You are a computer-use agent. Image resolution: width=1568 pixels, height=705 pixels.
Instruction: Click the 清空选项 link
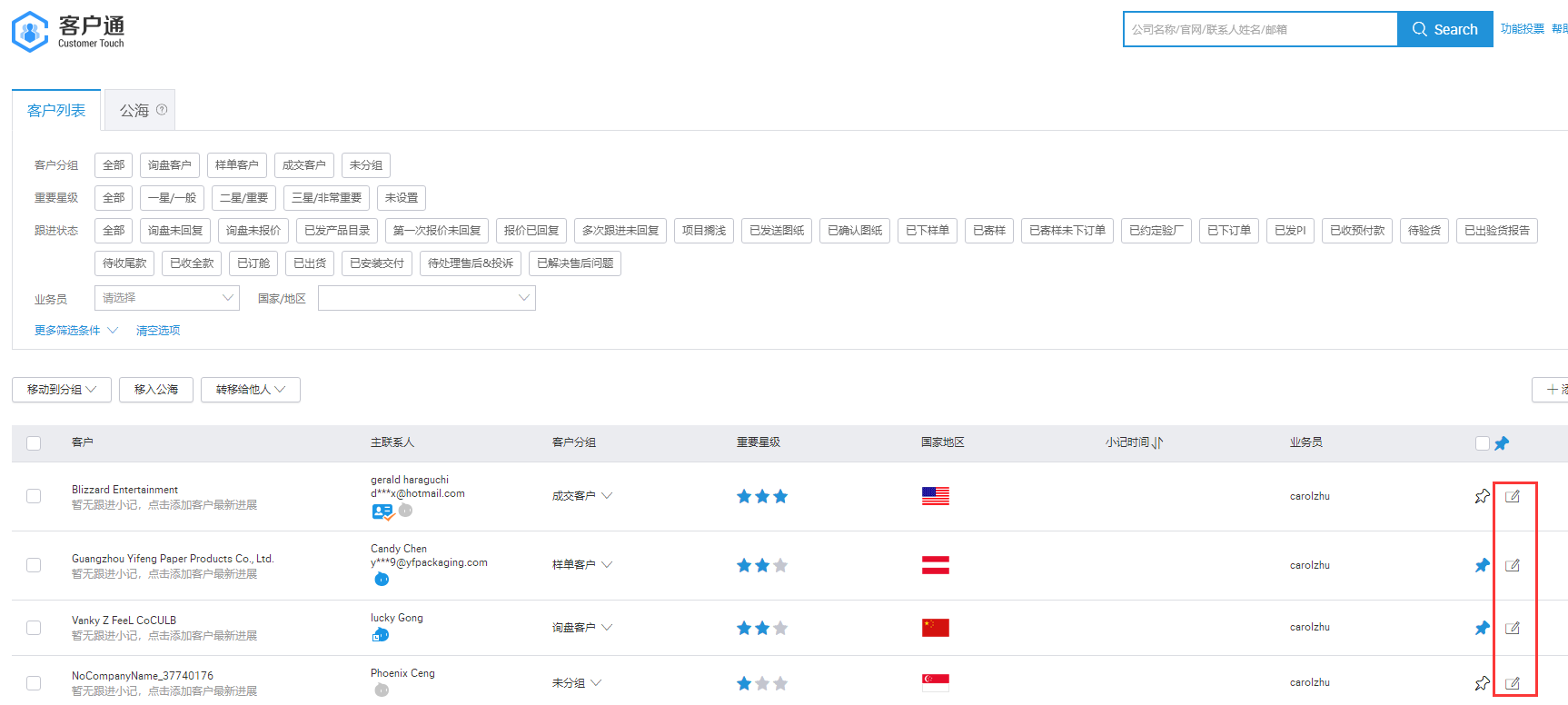(158, 331)
